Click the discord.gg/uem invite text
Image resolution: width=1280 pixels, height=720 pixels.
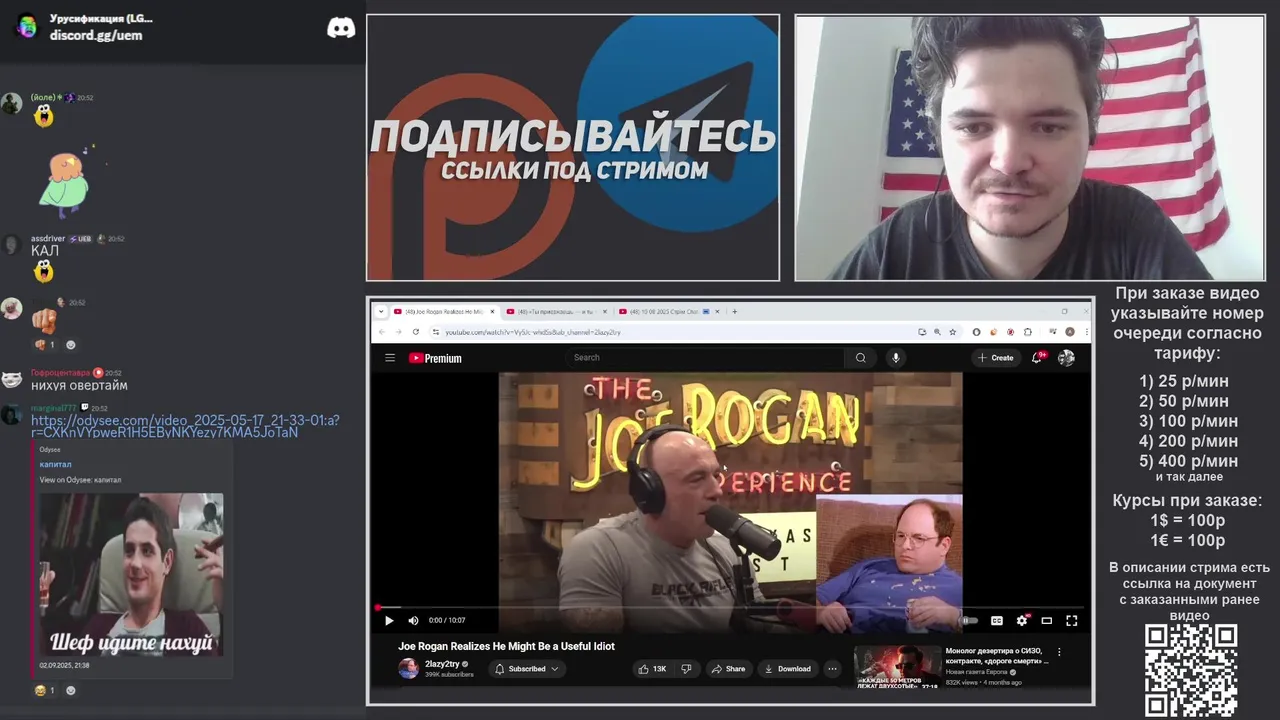click(x=96, y=35)
